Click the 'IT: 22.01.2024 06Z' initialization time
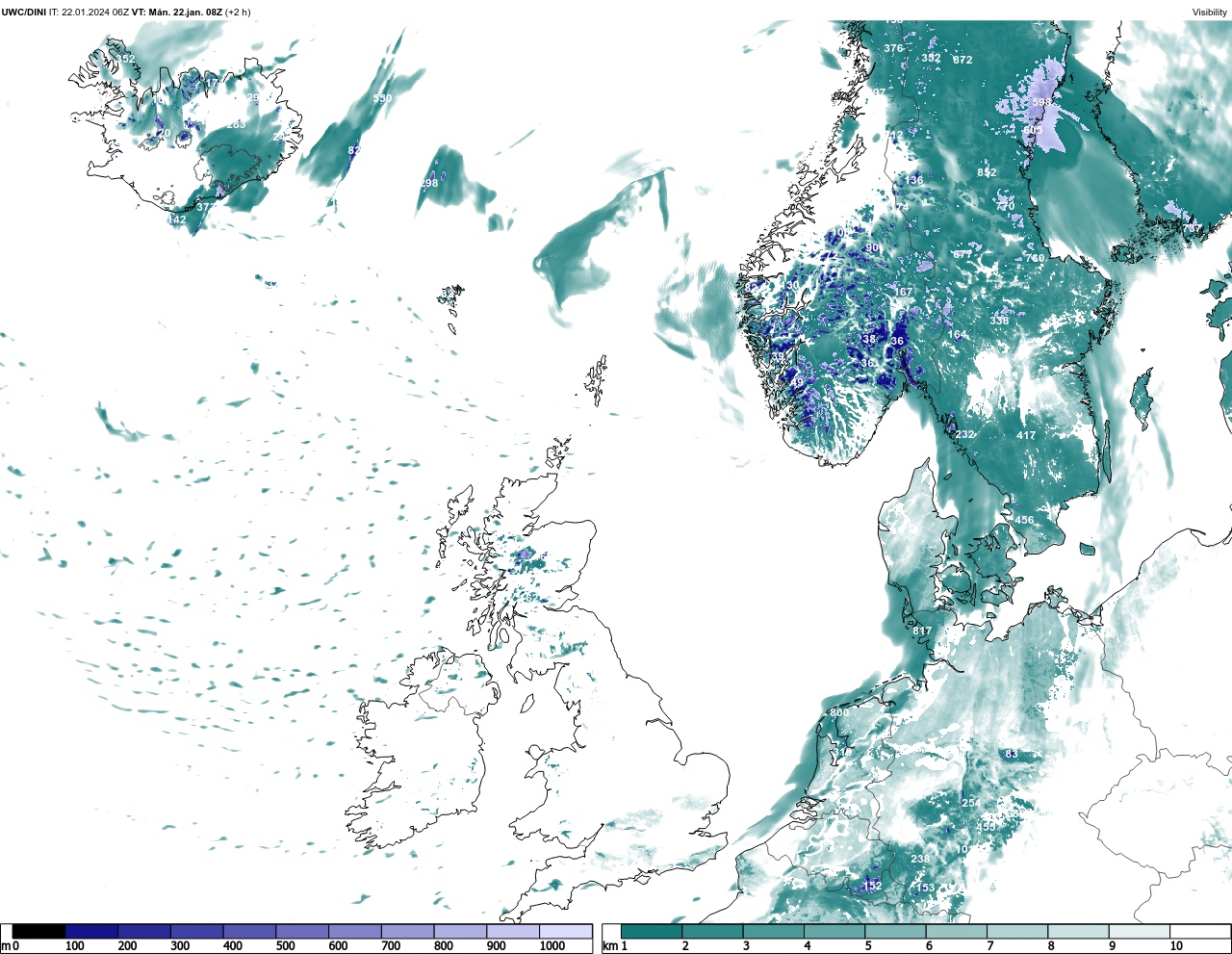The height and width of the screenshot is (954, 1232). [x=90, y=12]
